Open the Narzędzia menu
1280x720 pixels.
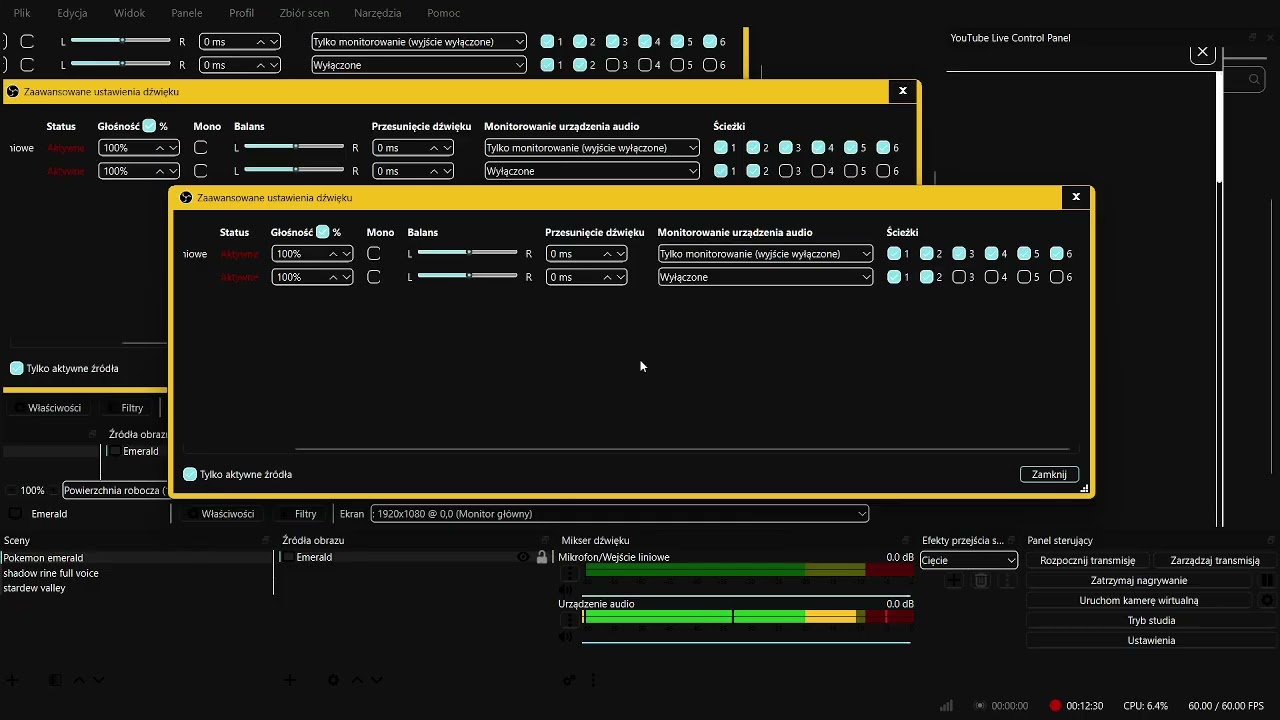tap(377, 13)
